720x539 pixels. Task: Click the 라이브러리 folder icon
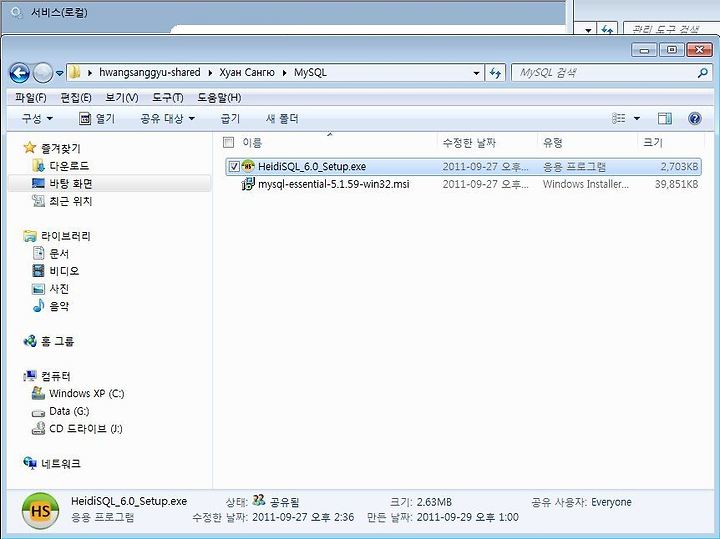pos(30,236)
